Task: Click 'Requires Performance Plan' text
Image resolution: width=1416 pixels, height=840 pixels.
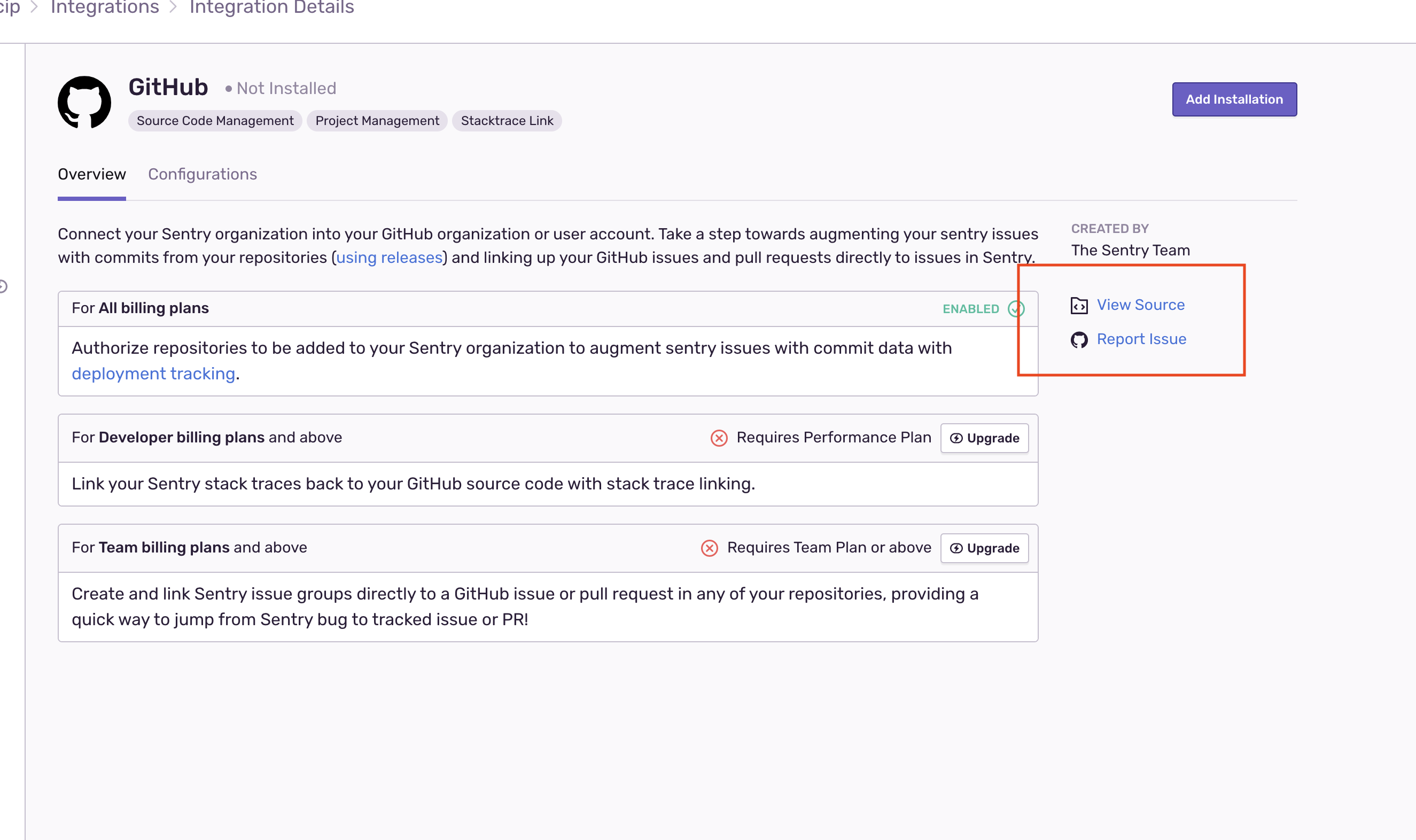Action: 834,438
